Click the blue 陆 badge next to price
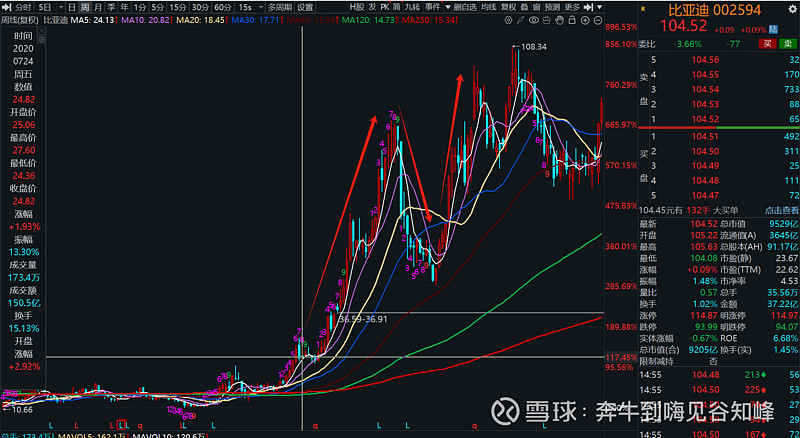Viewport: 800px width, 438px height. click(x=773, y=29)
